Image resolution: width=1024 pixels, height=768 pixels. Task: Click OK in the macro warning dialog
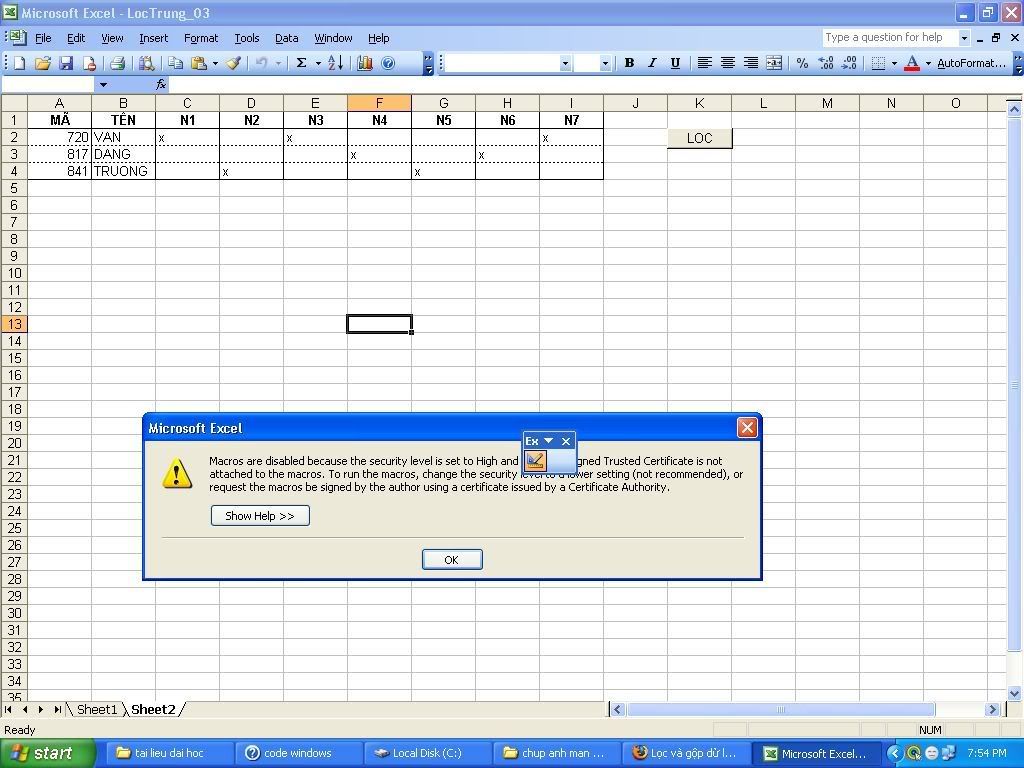pos(452,560)
